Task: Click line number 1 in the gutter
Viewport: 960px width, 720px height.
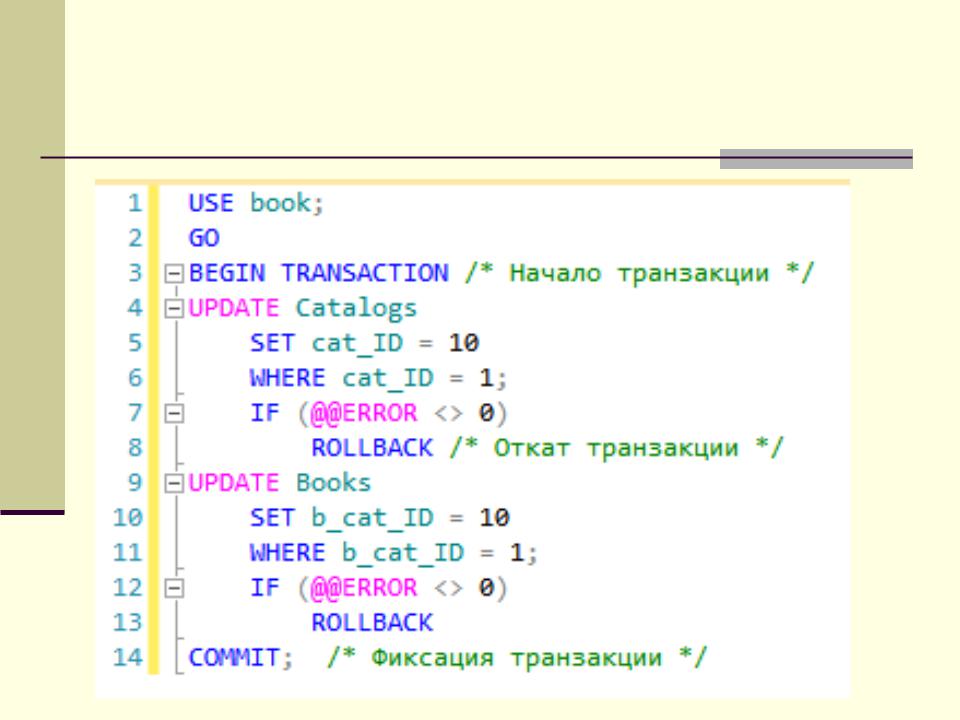Action: click(x=133, y=204)
